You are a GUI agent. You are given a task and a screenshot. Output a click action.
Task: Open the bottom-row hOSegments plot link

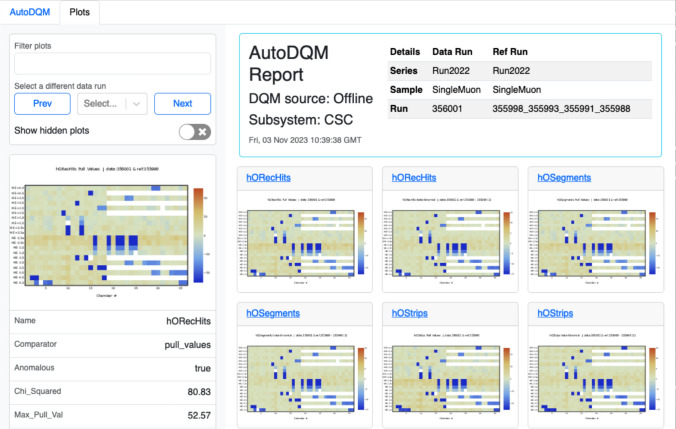pos(273,313)
